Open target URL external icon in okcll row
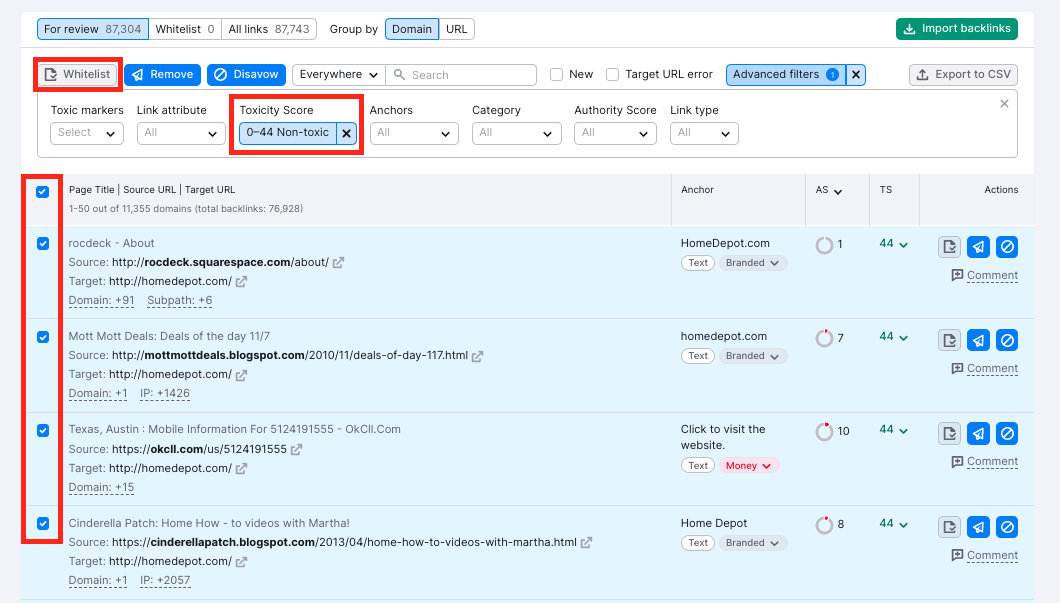This screenshot has height=603, width=1060. coord(241,468)
